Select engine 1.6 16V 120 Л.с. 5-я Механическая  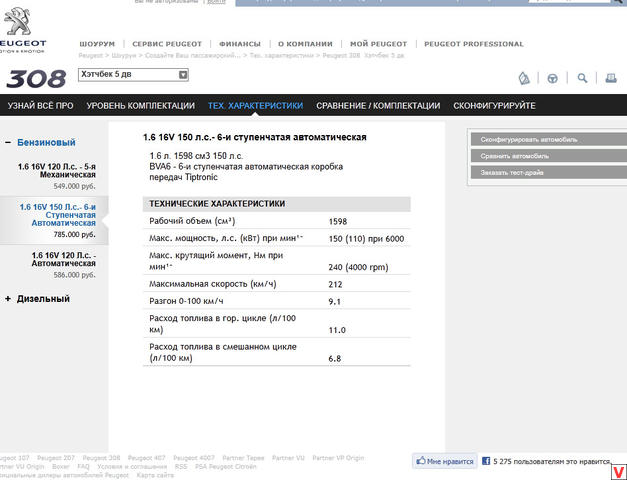57,171
